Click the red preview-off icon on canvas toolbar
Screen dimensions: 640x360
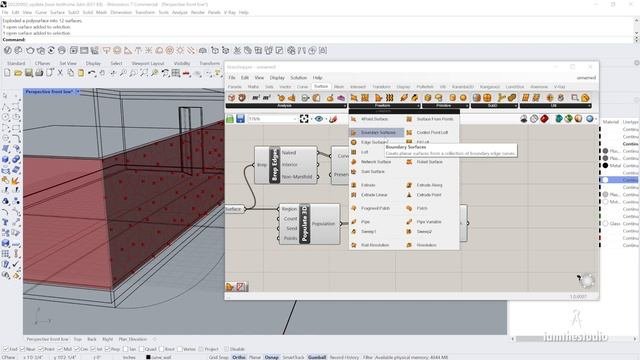(544, 119)
